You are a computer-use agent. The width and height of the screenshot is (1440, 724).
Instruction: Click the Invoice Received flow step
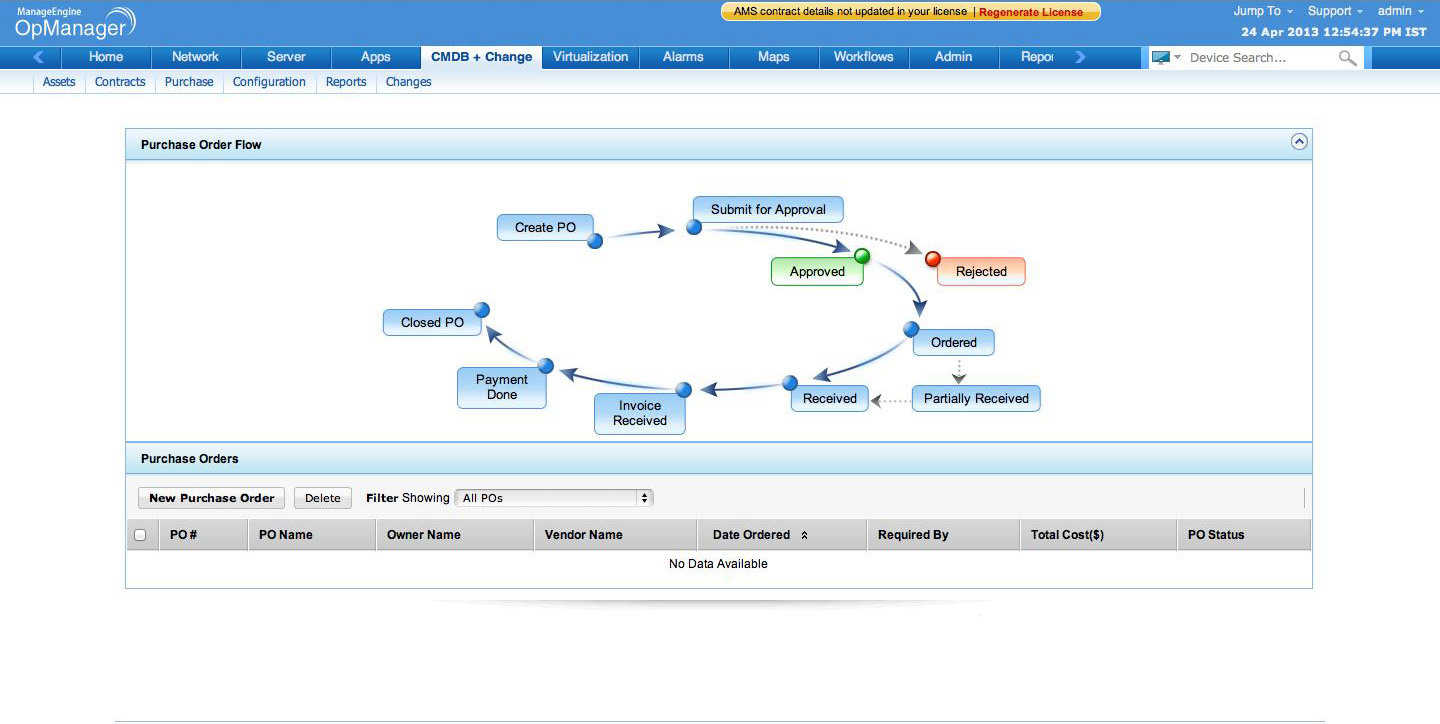coord(640,413)
